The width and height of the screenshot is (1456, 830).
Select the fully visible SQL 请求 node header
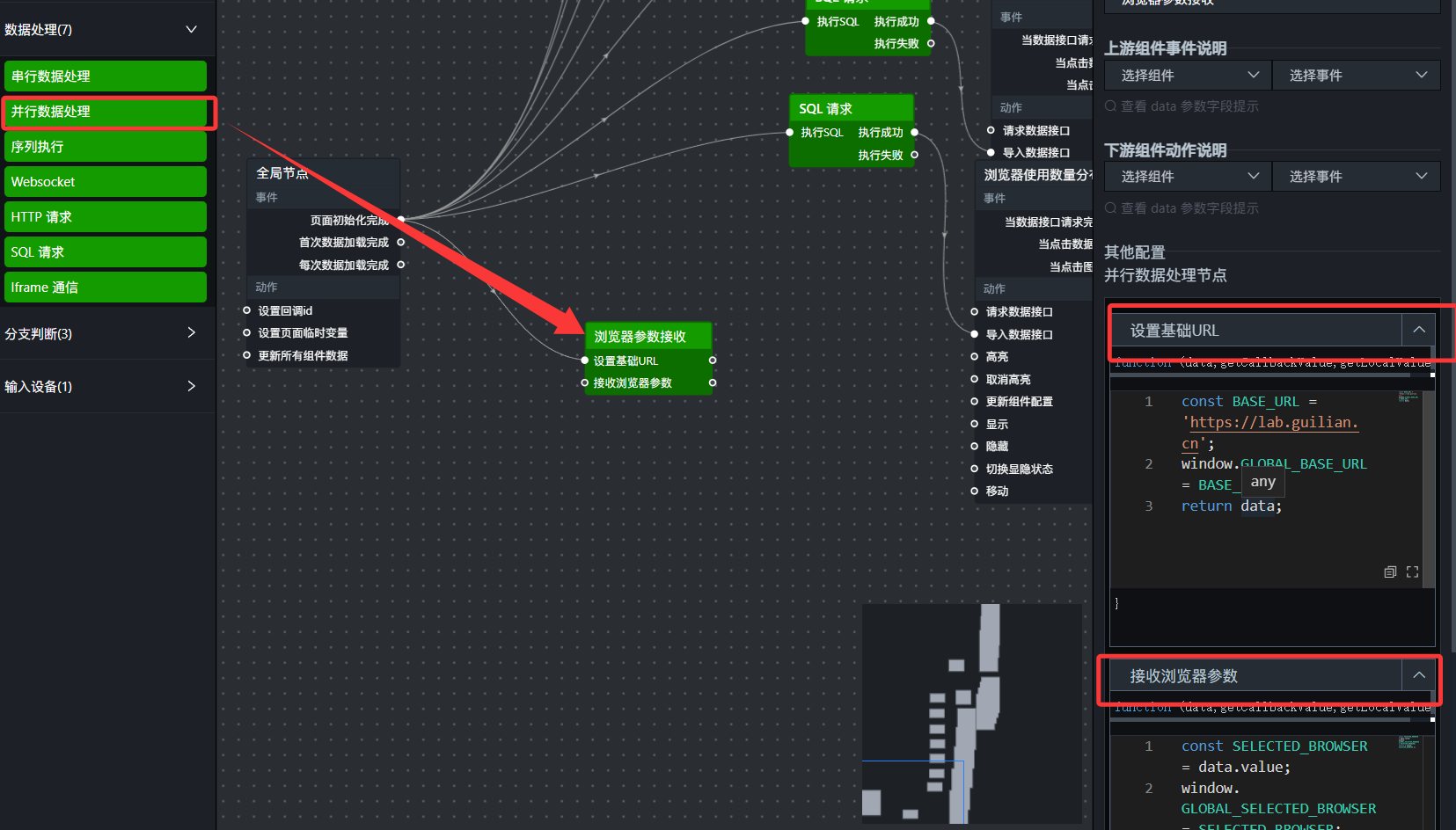click(852, 108)
